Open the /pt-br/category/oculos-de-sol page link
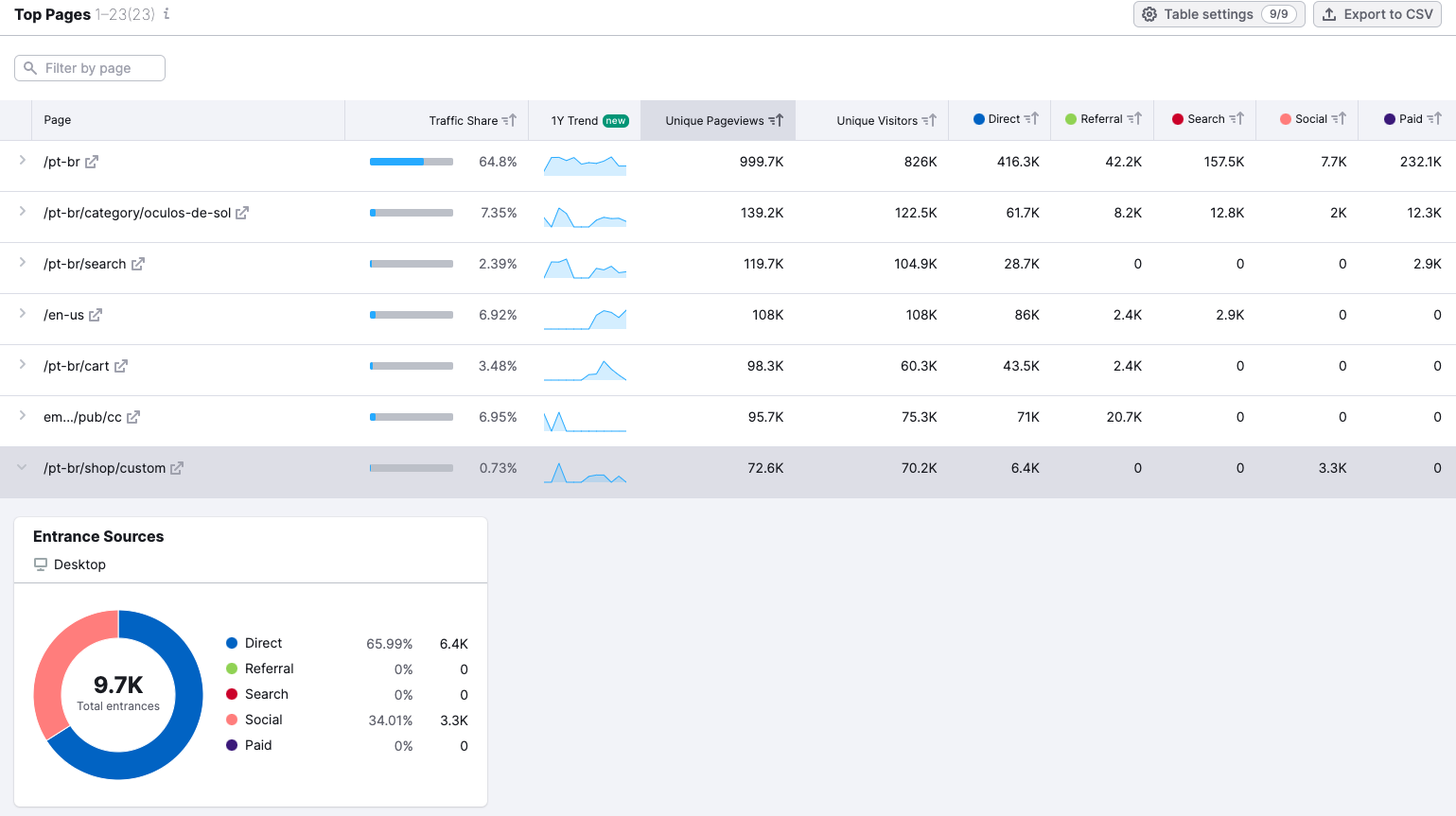Screen dimensions: 1456x816 click(137, 213)
